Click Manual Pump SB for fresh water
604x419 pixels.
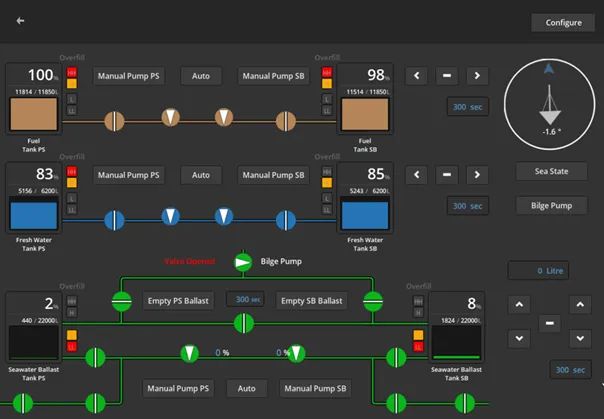[273, 175]
